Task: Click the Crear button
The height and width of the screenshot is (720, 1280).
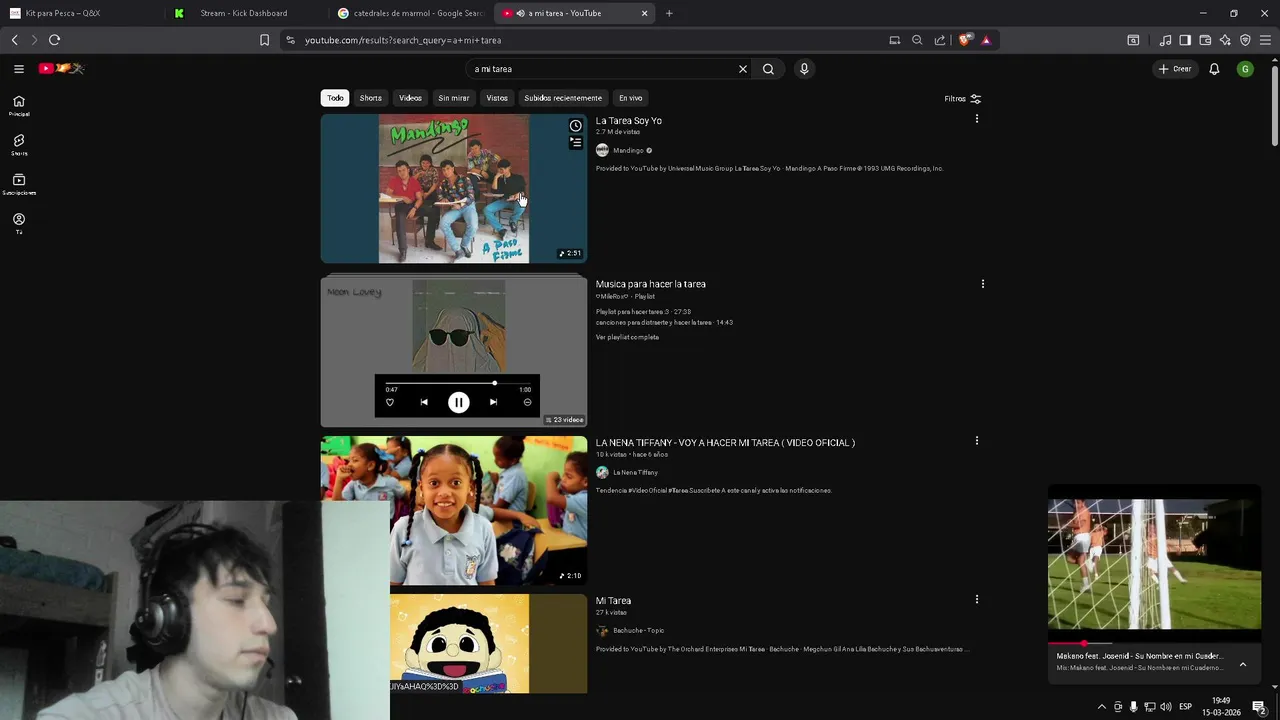Action: coord(1175,69)
